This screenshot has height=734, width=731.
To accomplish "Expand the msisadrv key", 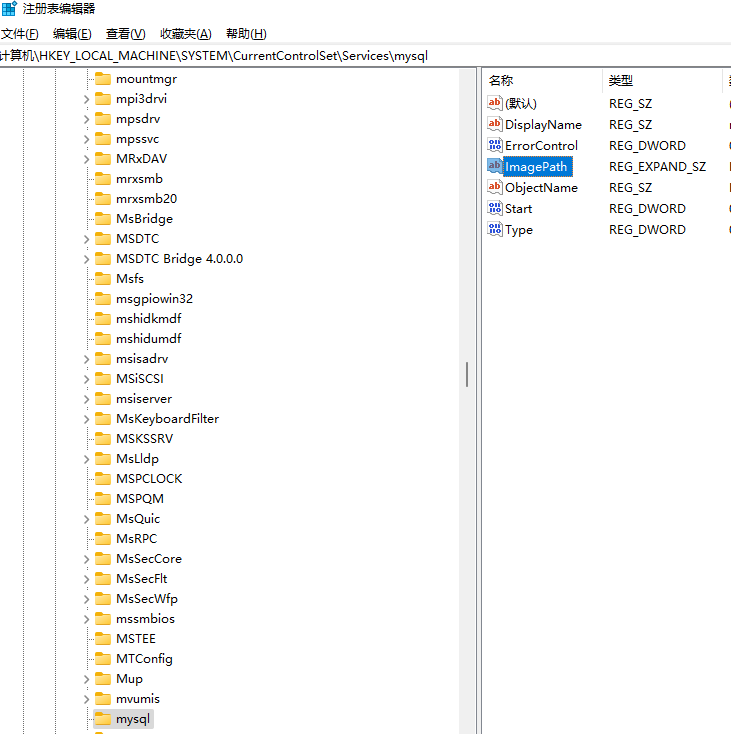I will pos(87,360).
